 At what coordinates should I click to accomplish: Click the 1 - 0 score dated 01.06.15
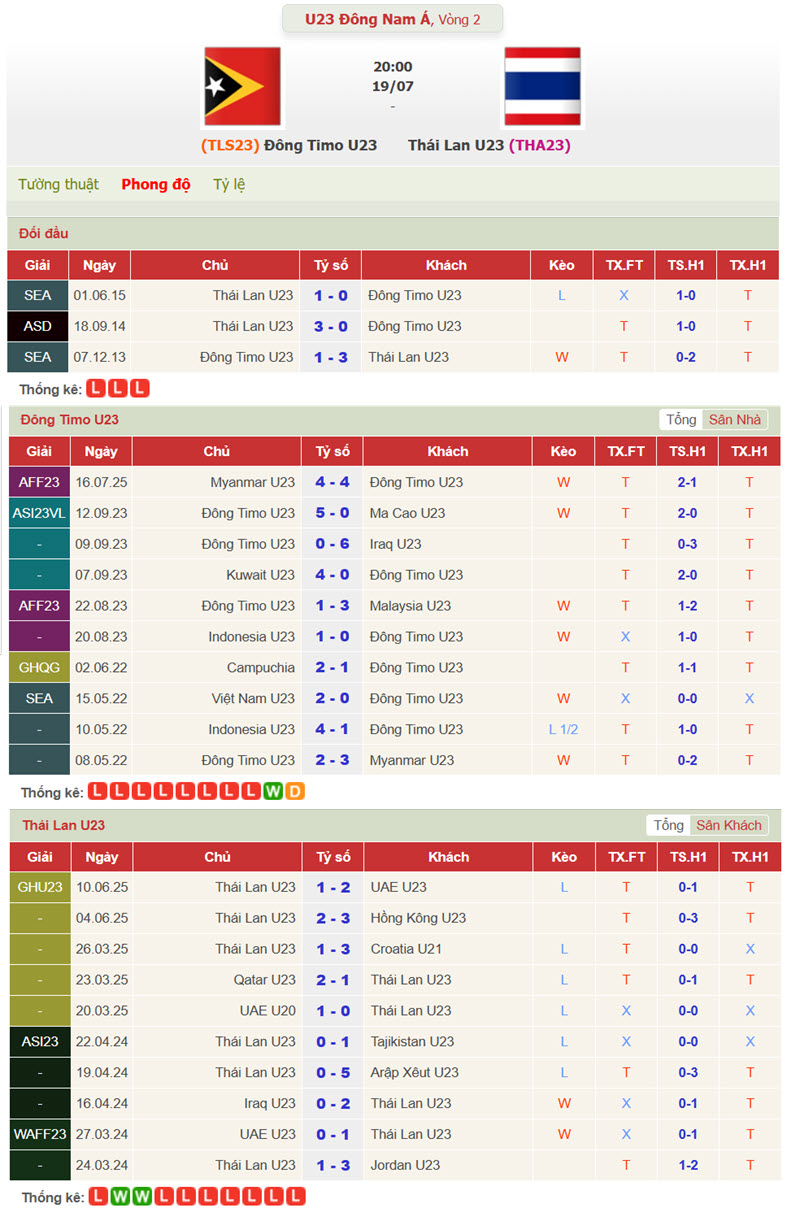tap(331, 296)
